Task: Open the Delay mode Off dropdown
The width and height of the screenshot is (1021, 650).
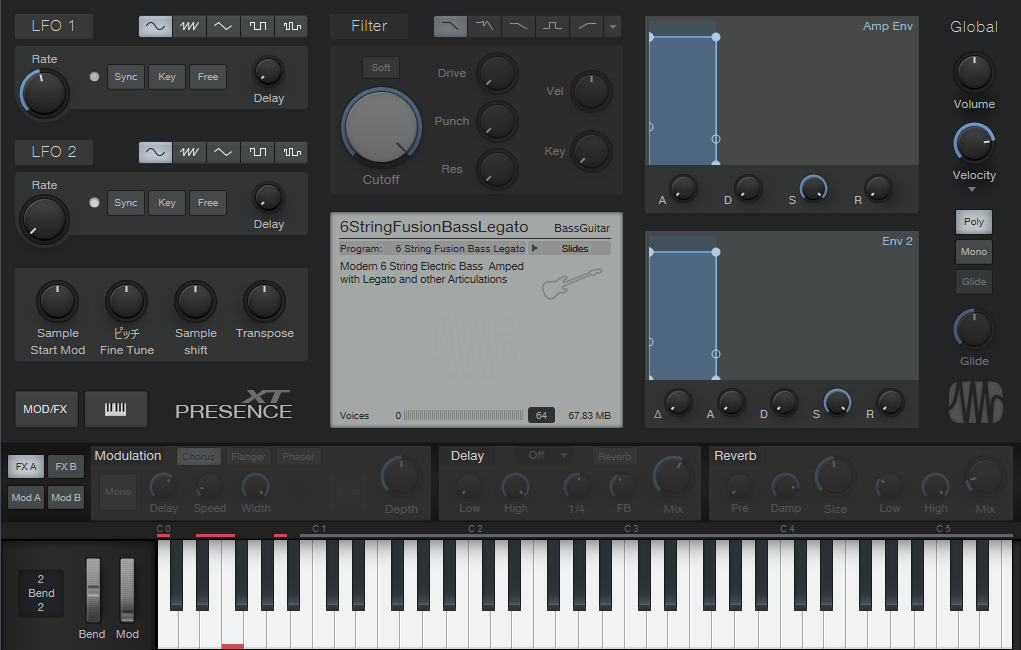Action: coord(548,456)
